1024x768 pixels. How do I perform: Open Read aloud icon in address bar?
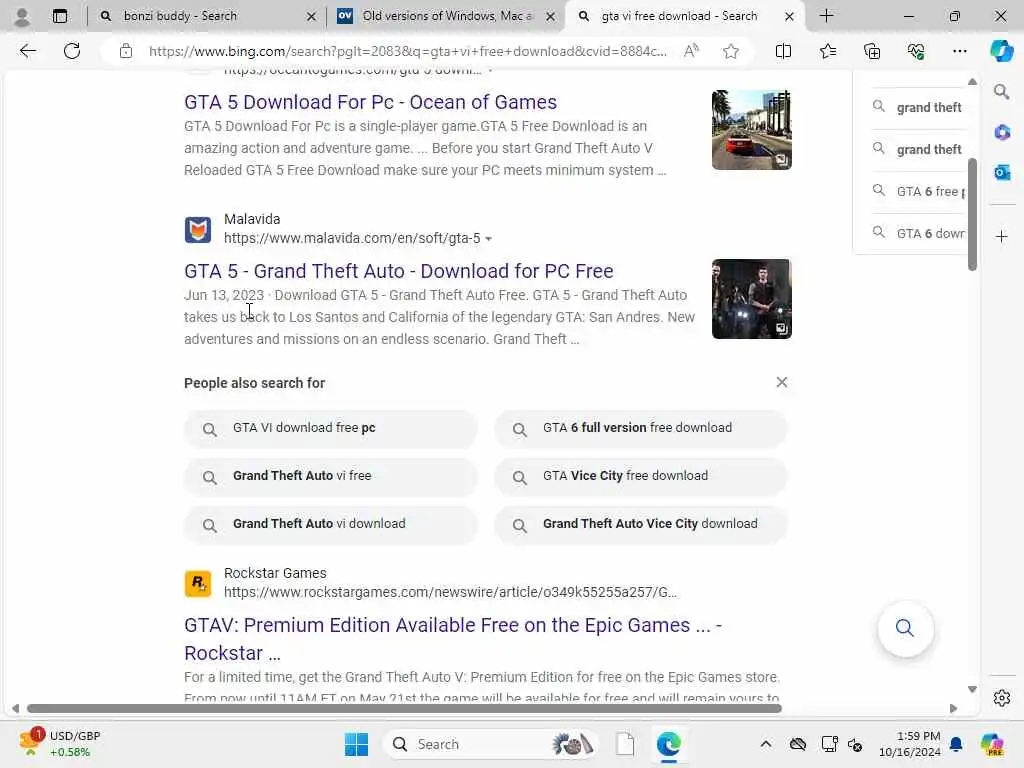click(x=691, y=51)
